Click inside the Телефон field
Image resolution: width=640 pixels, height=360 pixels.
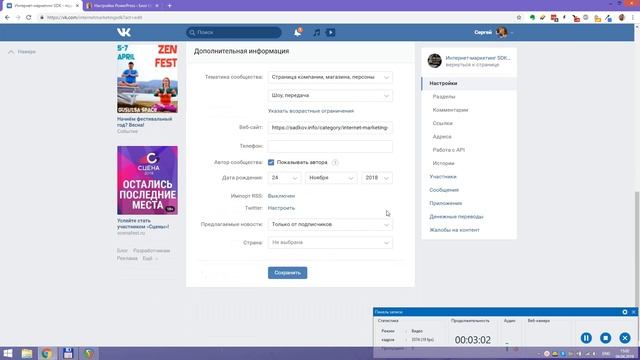[x=330, y=146]
